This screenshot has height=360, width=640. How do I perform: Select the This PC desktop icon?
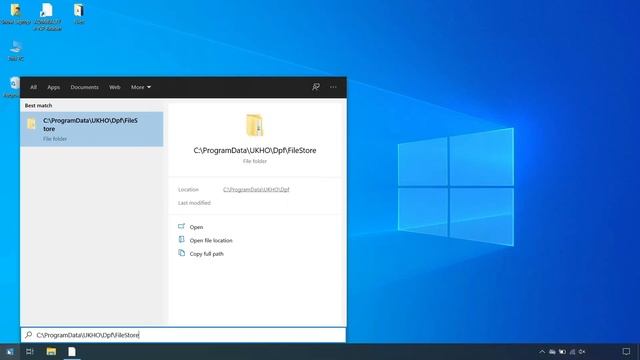tap(16, 51)
